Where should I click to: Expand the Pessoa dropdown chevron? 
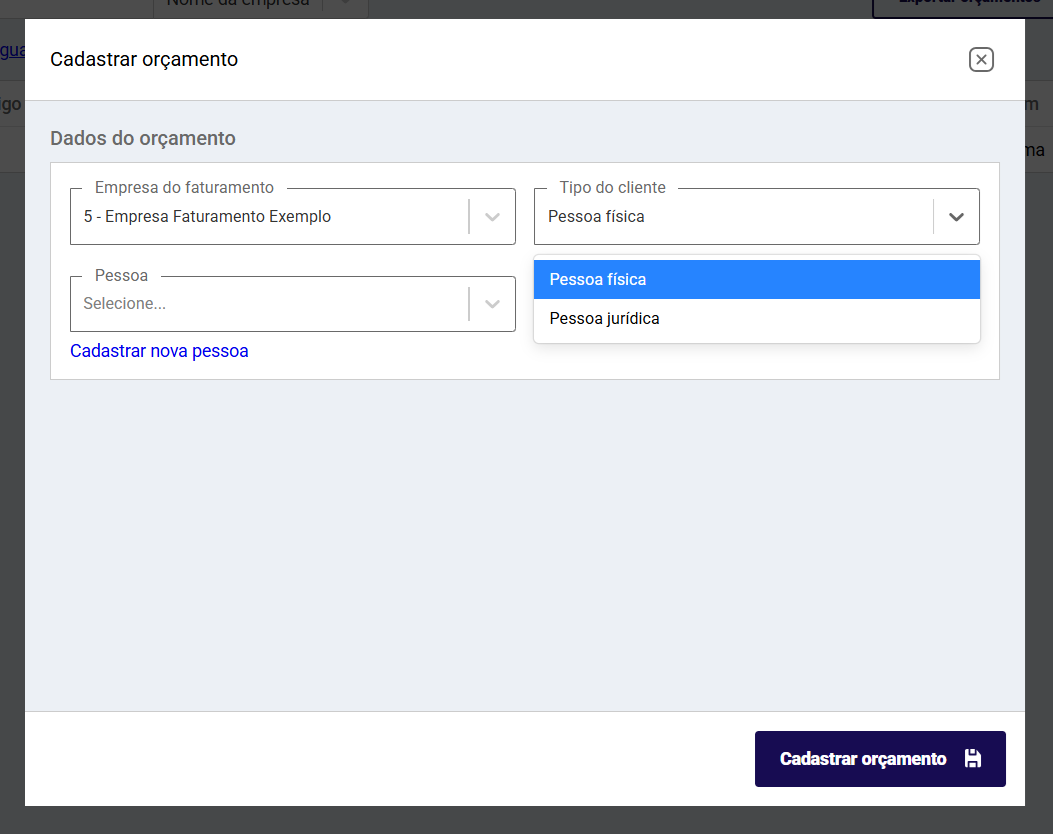[x=492, y=304]
